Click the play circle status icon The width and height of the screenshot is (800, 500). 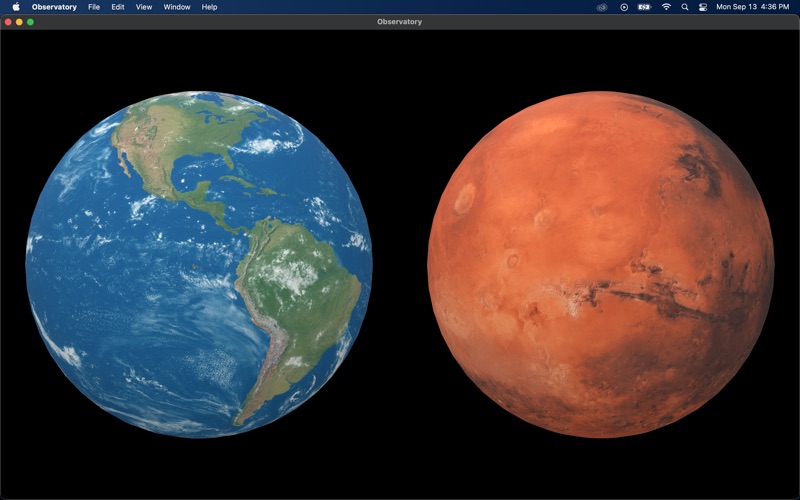pos(624,7)
